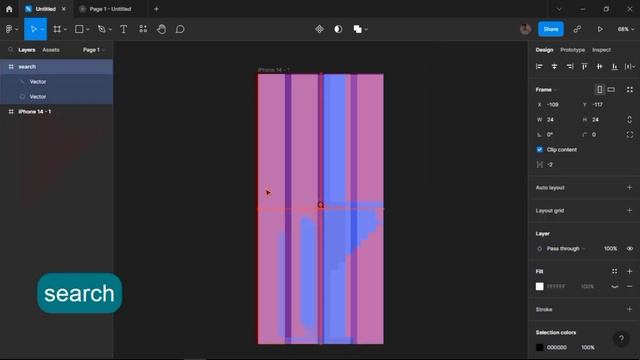Open the Resources tool

[143, 29]
